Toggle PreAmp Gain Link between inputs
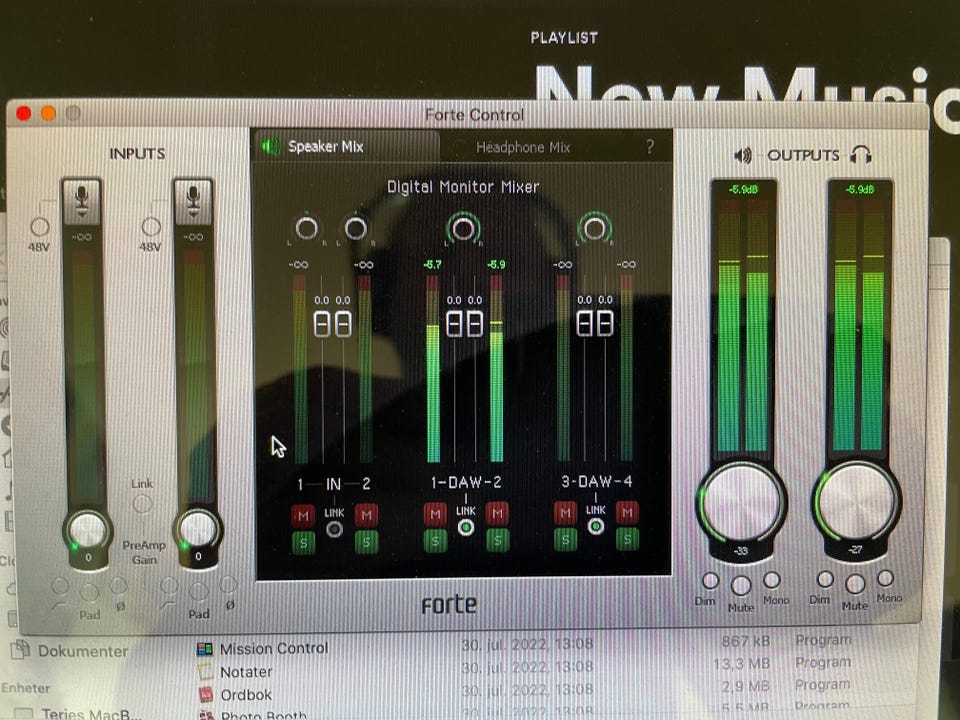The width and height of the screenshot is (960, 720). (x=142, y=504)
